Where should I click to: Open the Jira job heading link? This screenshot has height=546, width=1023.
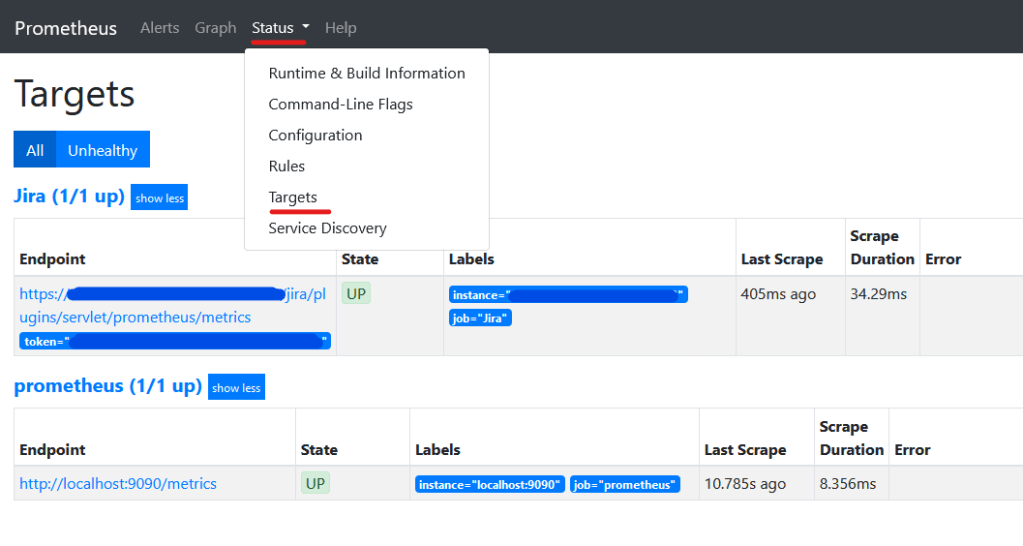(x=68, y=196)
